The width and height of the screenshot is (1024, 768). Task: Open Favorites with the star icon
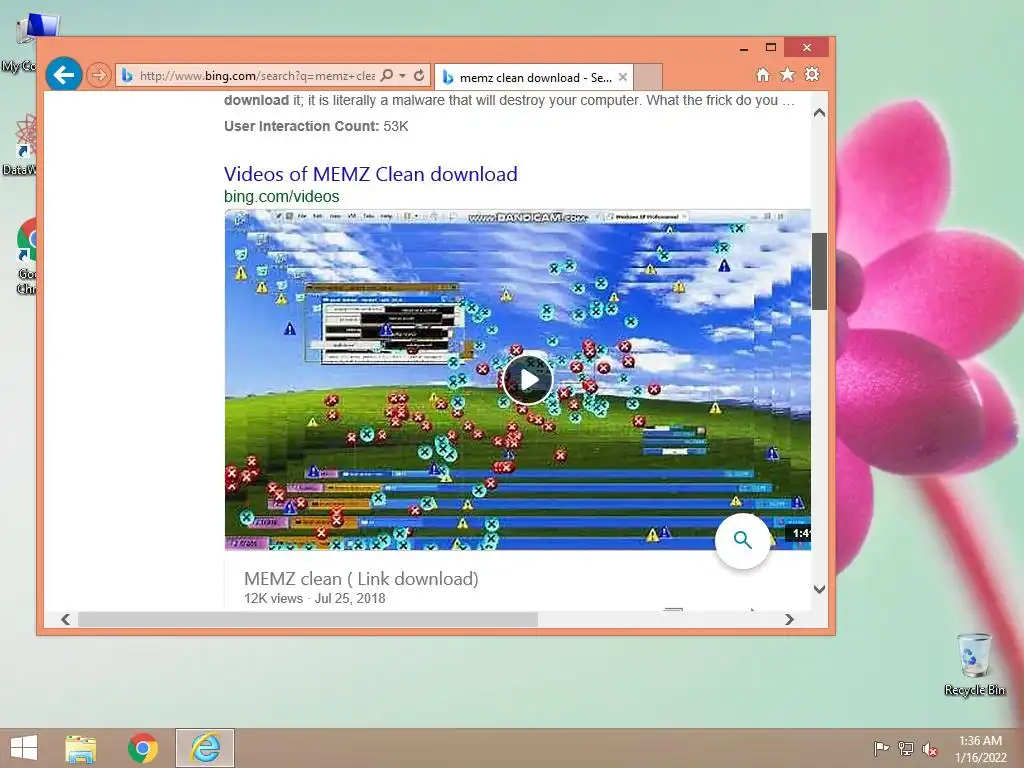click(788, 74)
